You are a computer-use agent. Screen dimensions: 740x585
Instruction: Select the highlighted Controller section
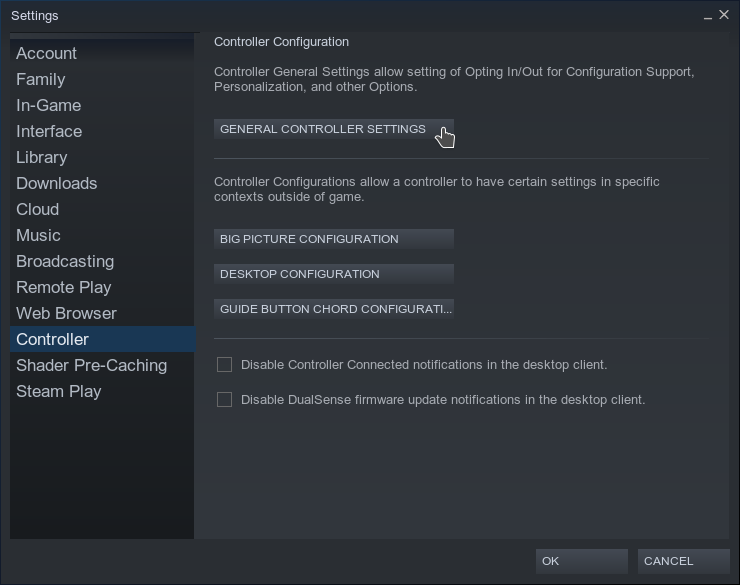tap(102, 339)
